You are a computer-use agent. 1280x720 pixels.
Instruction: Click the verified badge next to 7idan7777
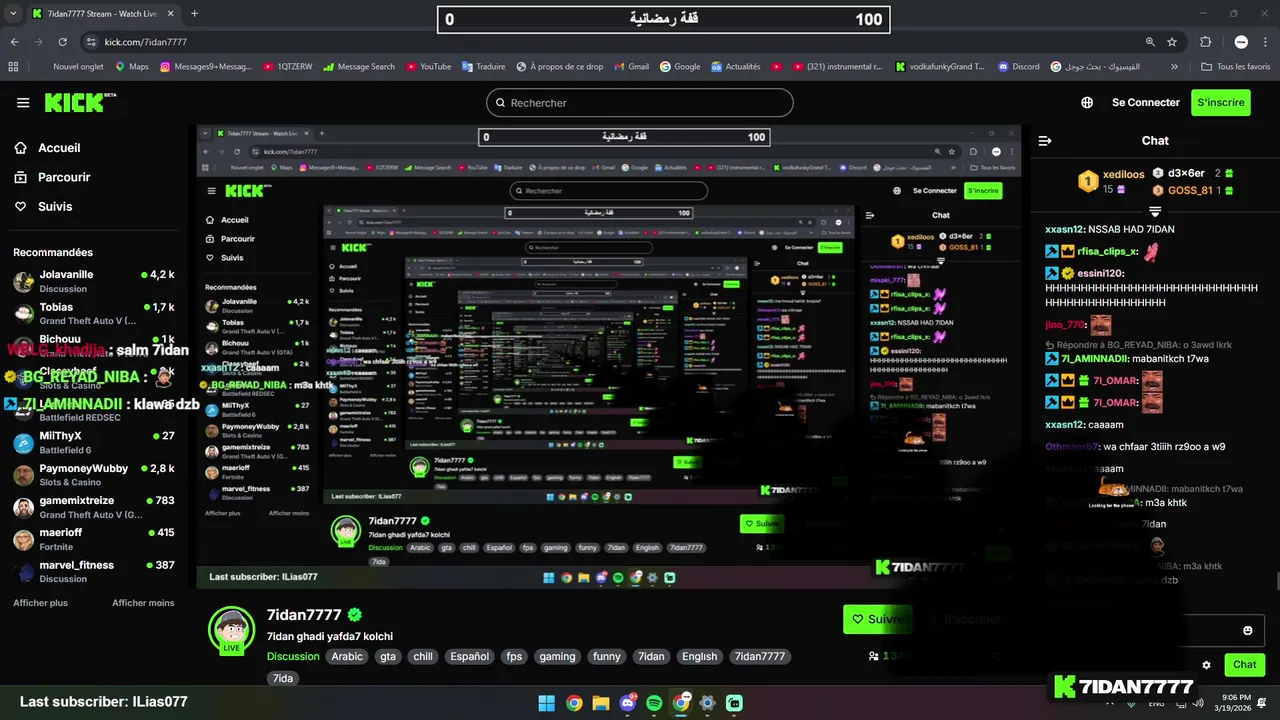click(x=355, y=615)
